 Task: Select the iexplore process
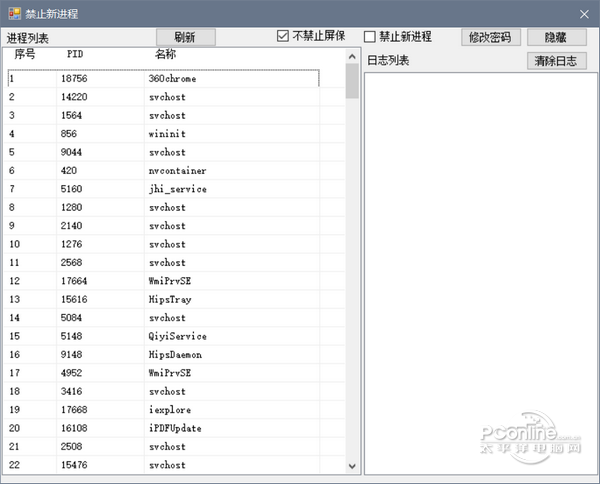tap(163, 409)
